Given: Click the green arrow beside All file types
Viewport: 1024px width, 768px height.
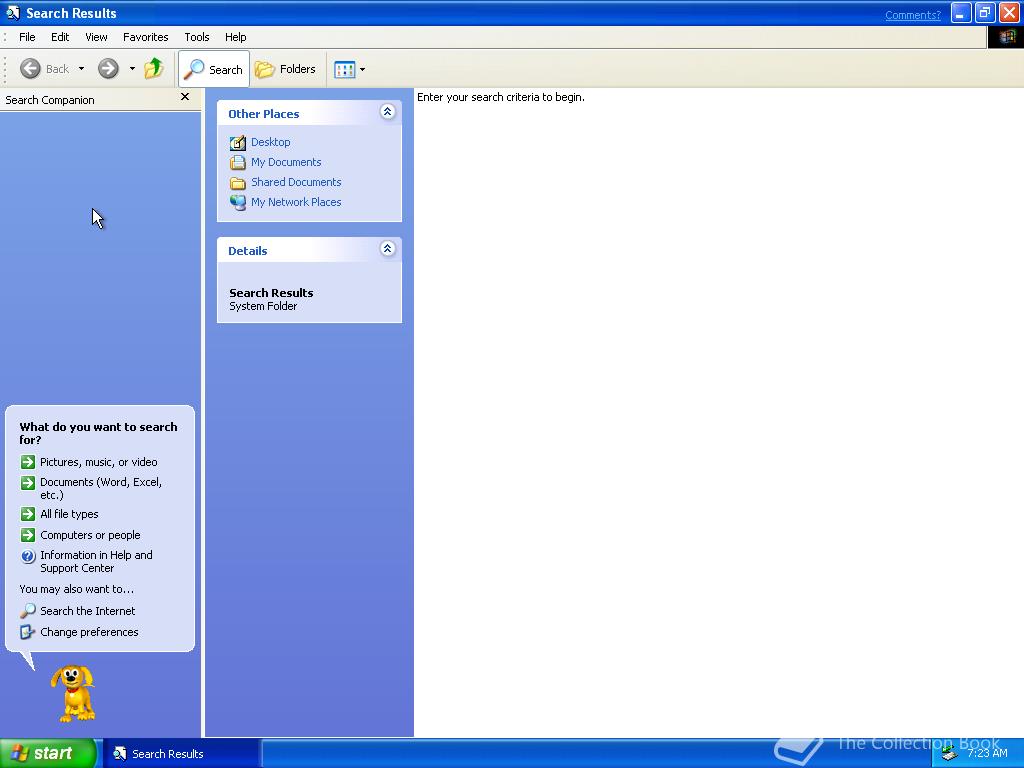Looking at the screenshot, I should click(x=27, y=514).
